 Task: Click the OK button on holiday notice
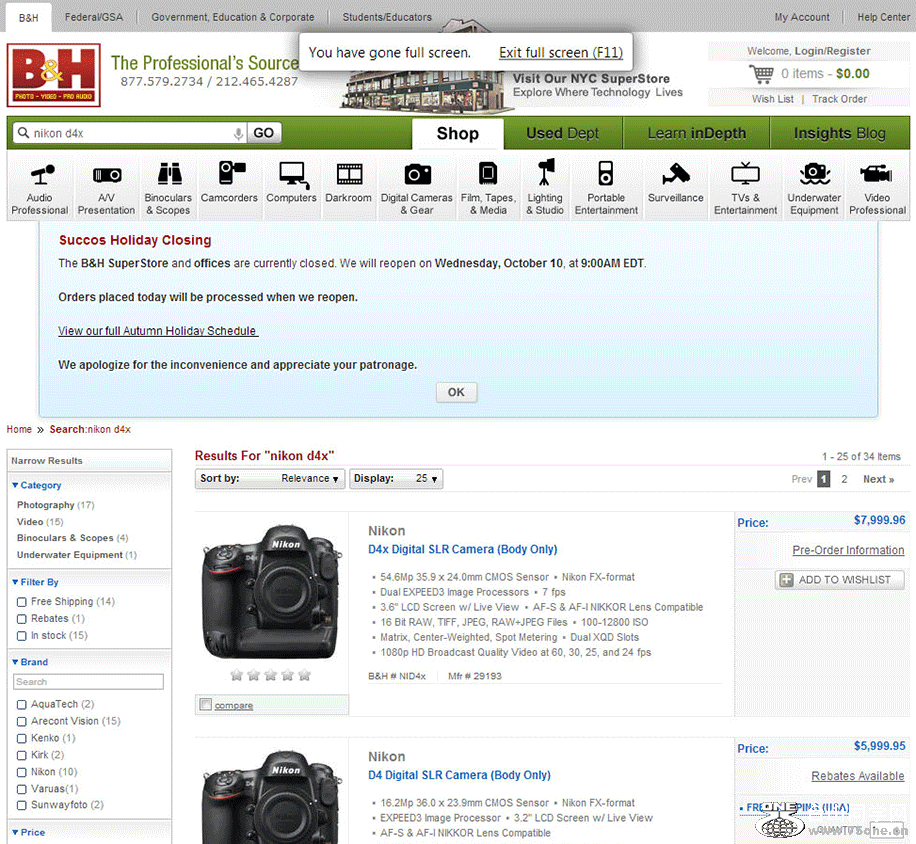(x=456, y=392)
